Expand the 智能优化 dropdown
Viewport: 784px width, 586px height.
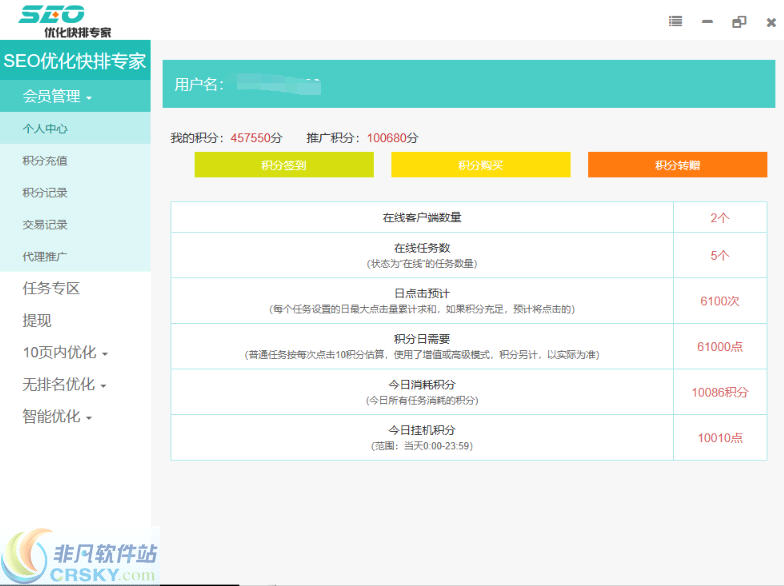tap(57, 416)
